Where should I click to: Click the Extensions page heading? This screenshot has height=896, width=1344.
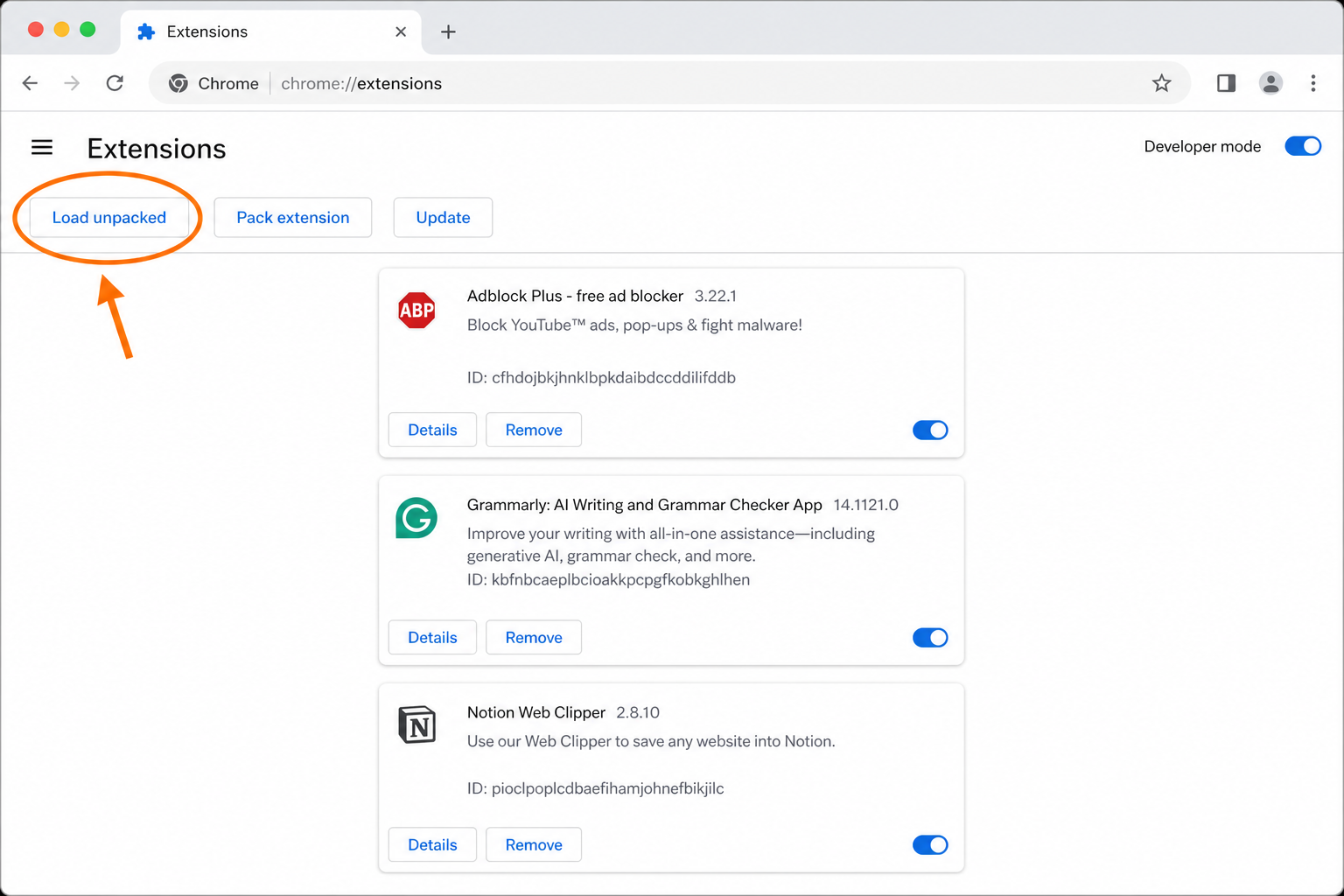tap(157, 149)
